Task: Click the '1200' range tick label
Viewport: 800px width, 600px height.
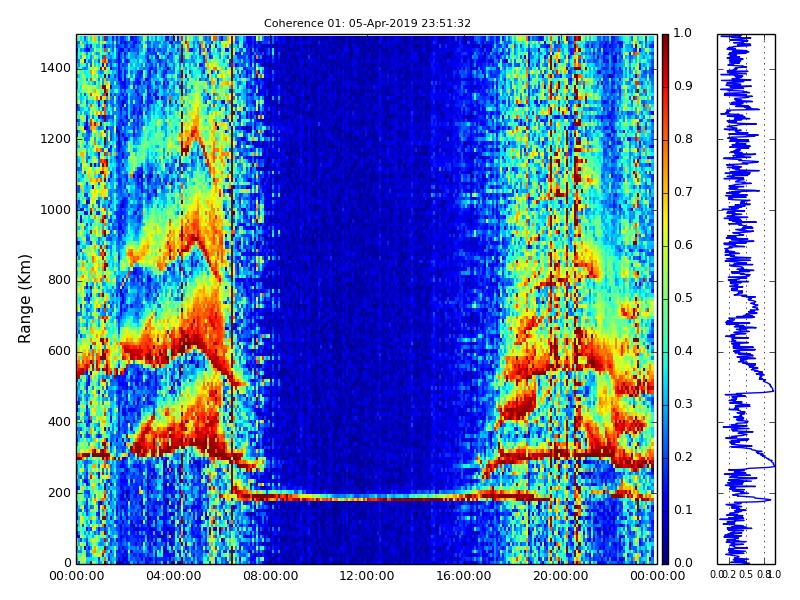Action: (x=56, y=139)
